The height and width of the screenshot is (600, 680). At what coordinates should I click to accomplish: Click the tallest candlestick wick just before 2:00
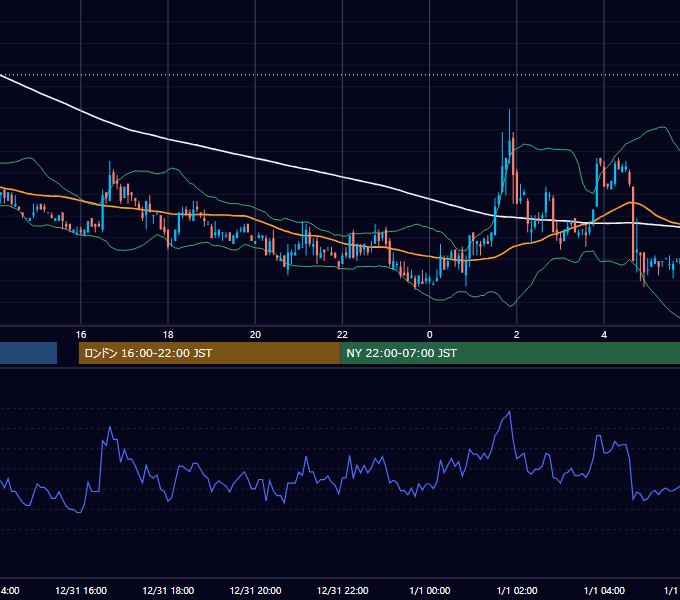[x=510, y=134]
